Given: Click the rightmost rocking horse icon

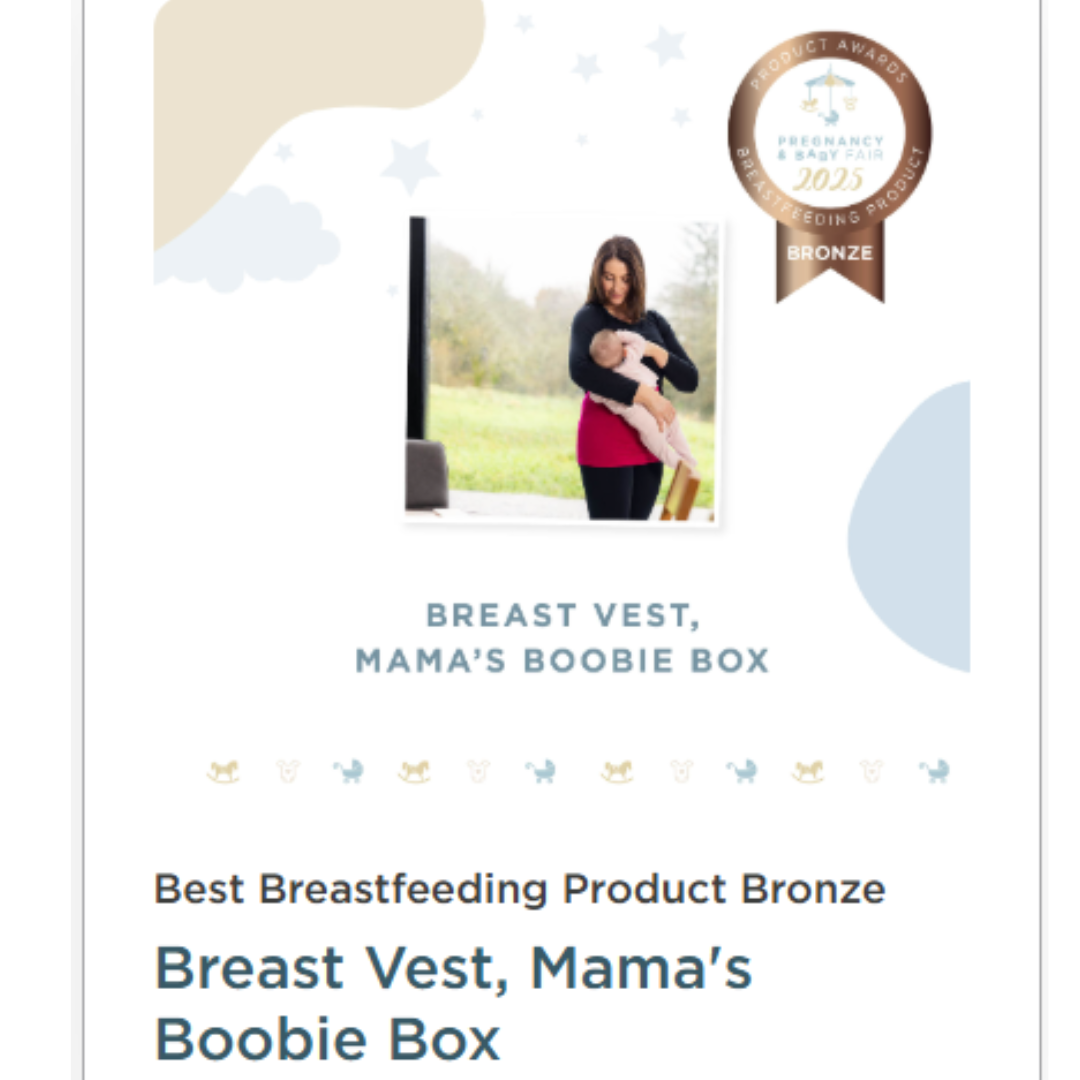Looking at the screenshot, I should (808, 771).
